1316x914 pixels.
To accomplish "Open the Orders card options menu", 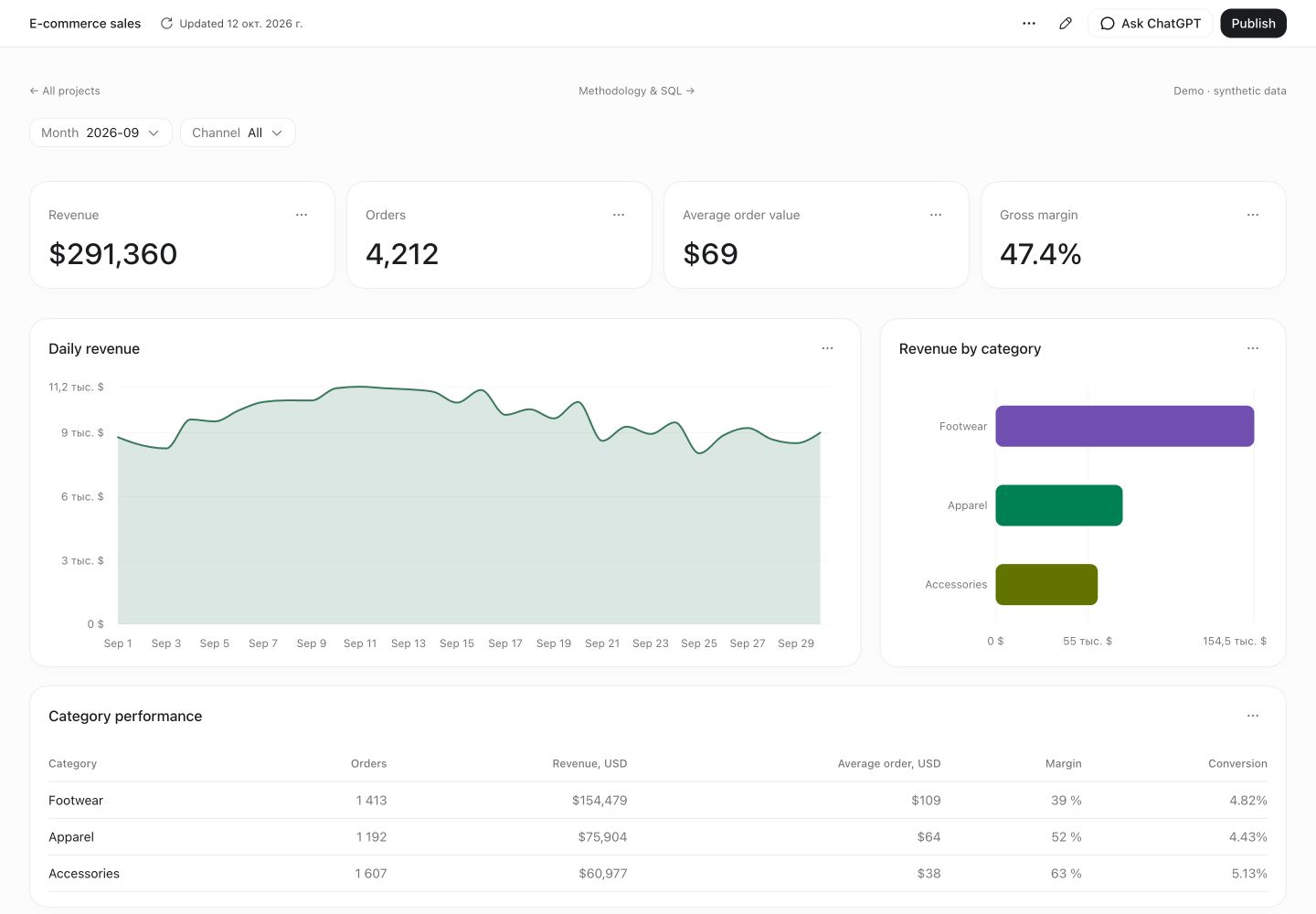I will click(x=619, y=215).
